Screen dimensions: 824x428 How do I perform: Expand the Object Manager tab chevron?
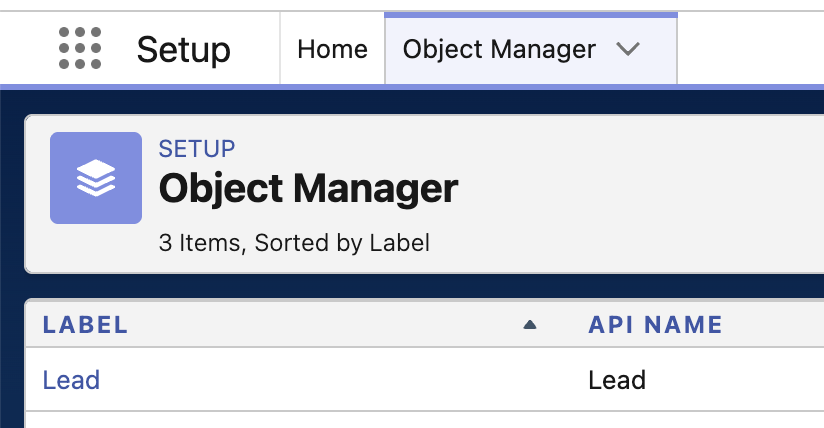point(628,49)
